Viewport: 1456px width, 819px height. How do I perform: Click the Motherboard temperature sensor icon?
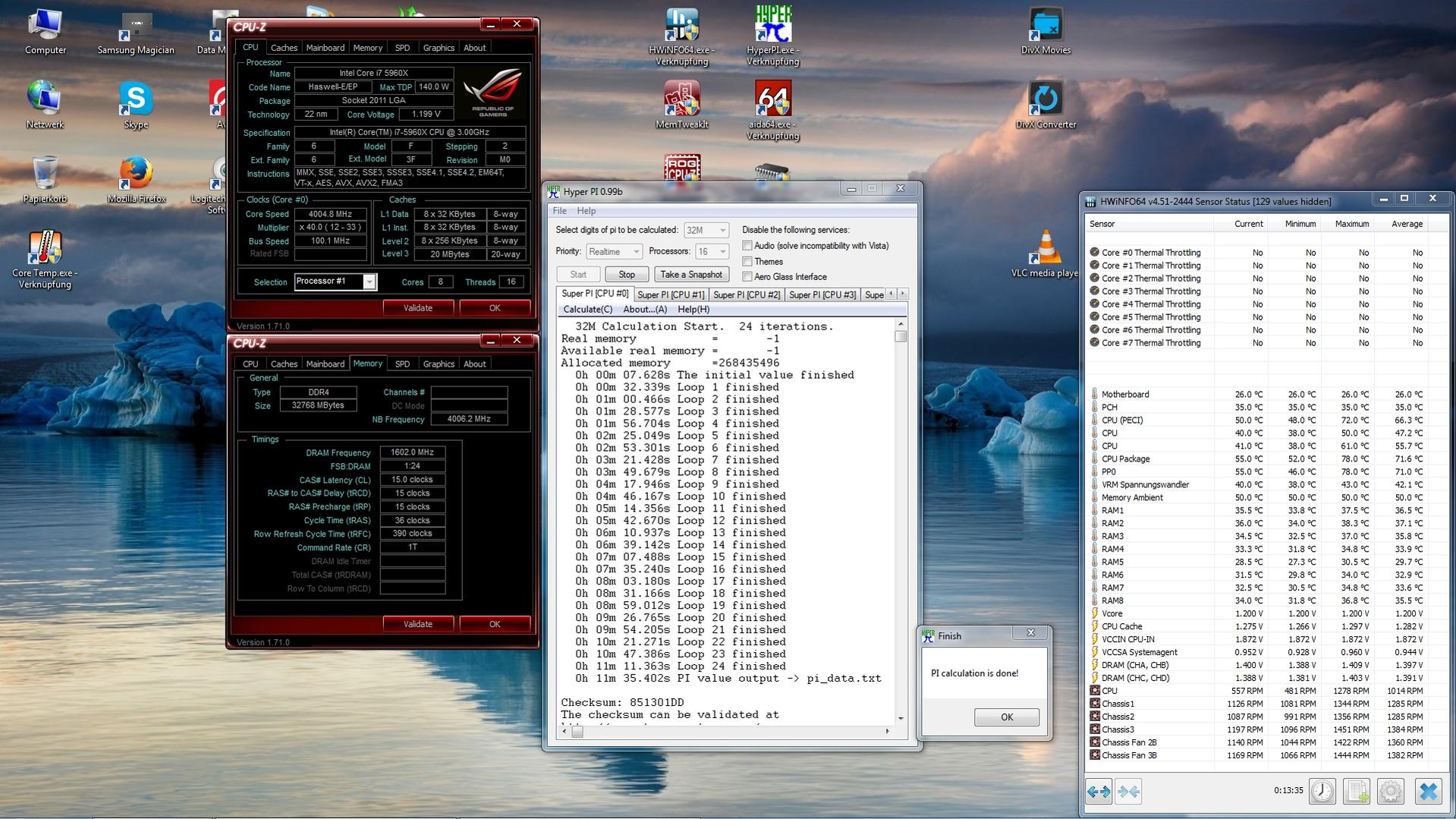[1094, 394]
